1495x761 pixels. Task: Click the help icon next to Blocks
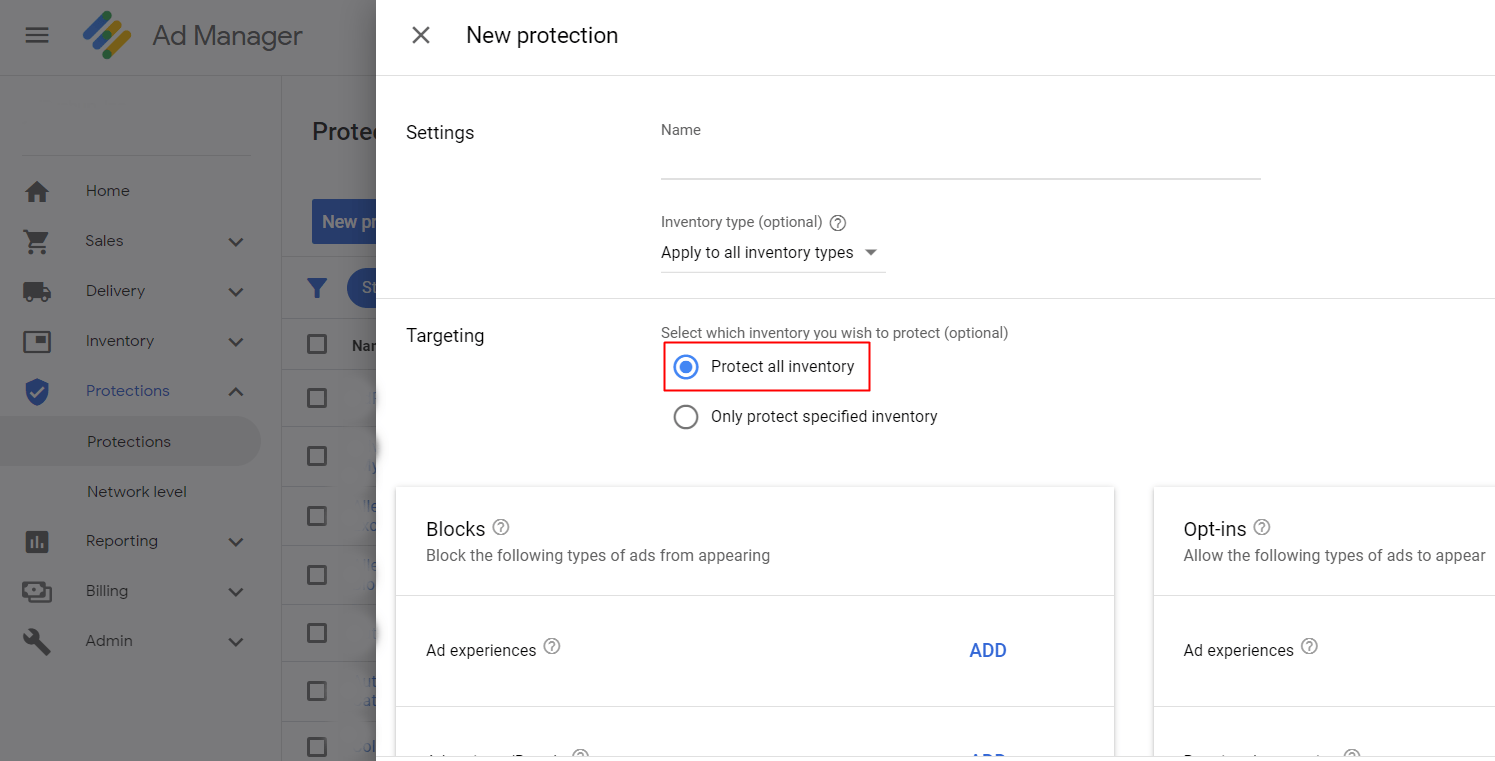501,527
